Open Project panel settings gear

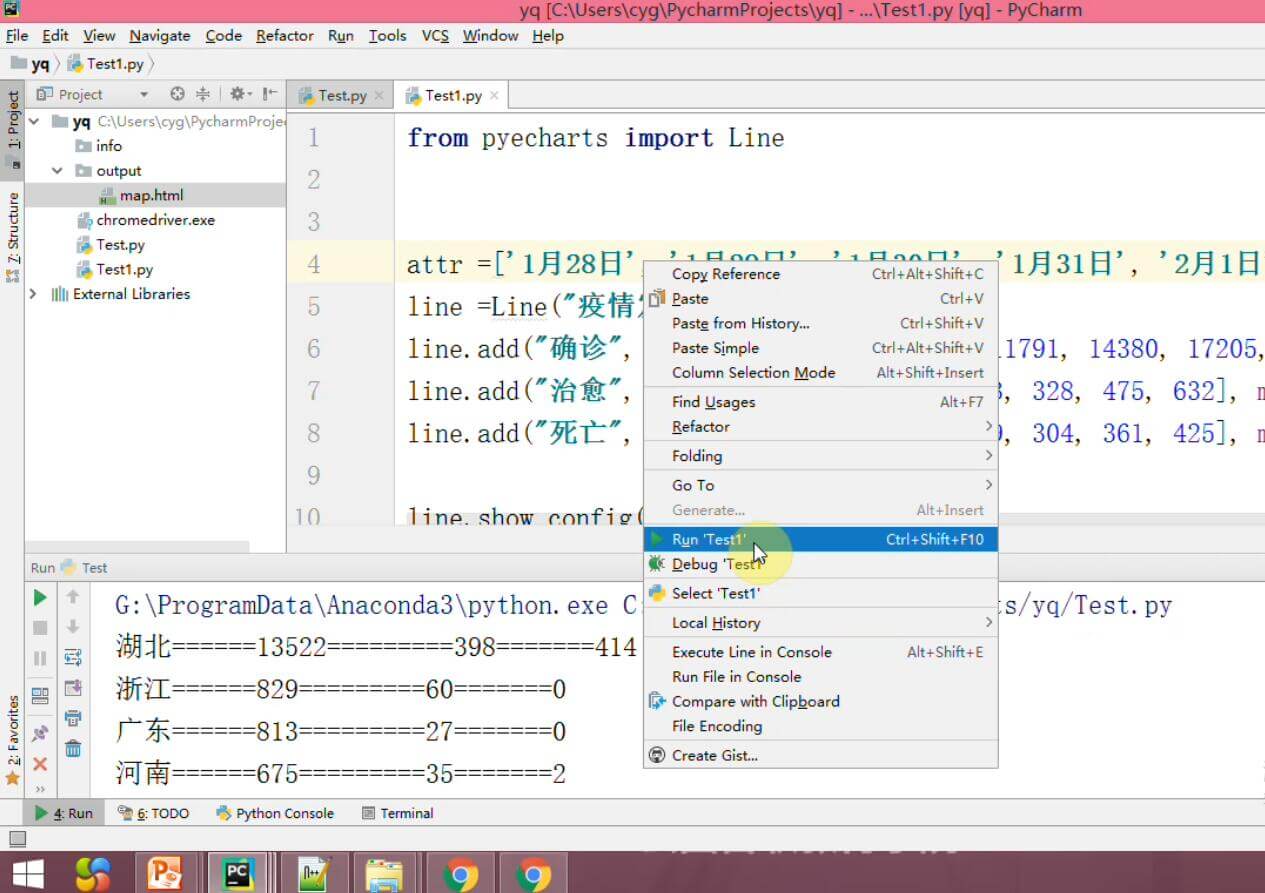click(x=238, y=94)
